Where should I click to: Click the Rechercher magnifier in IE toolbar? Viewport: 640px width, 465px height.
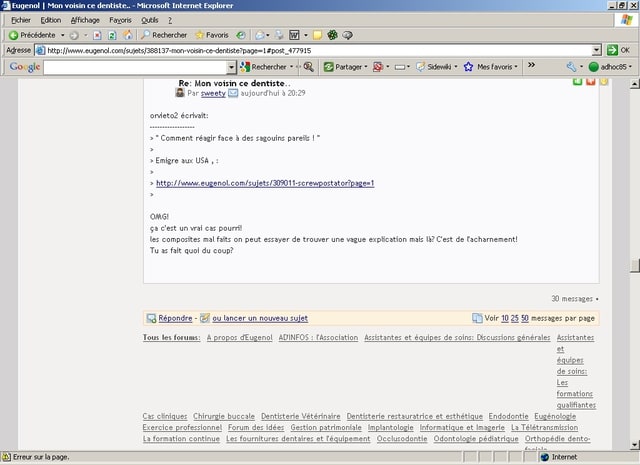[x=146, y=35]
